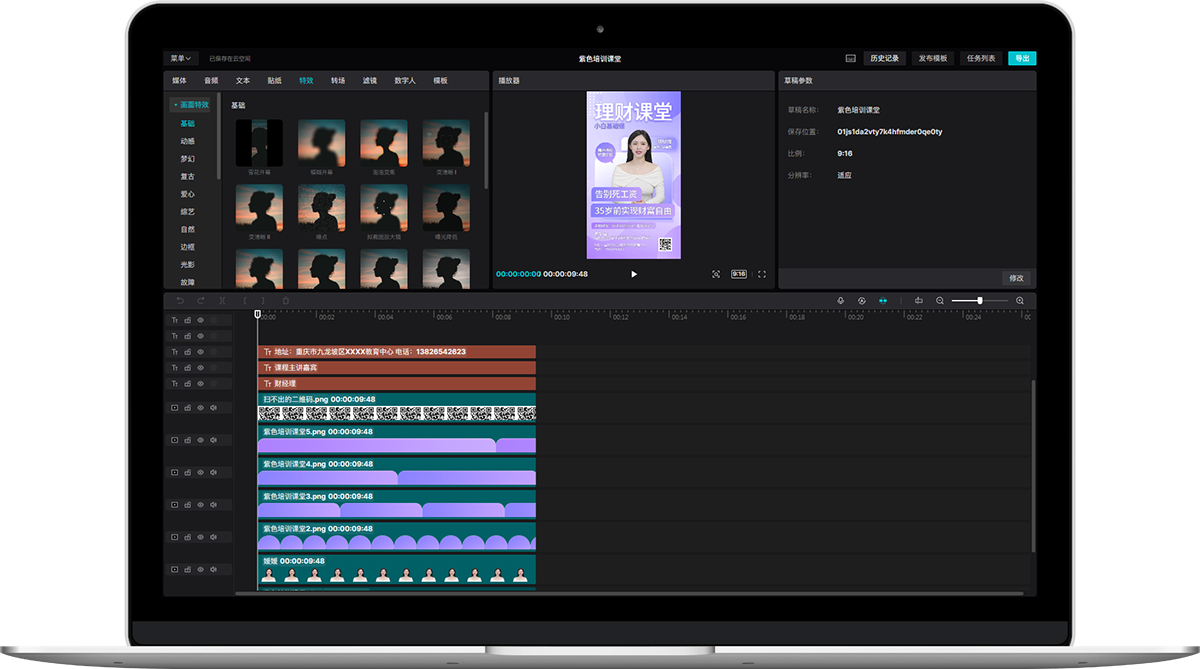This screenshot has height=669, width=1200.
Task: Play the video preview
Action: click(x=634, y=274)
